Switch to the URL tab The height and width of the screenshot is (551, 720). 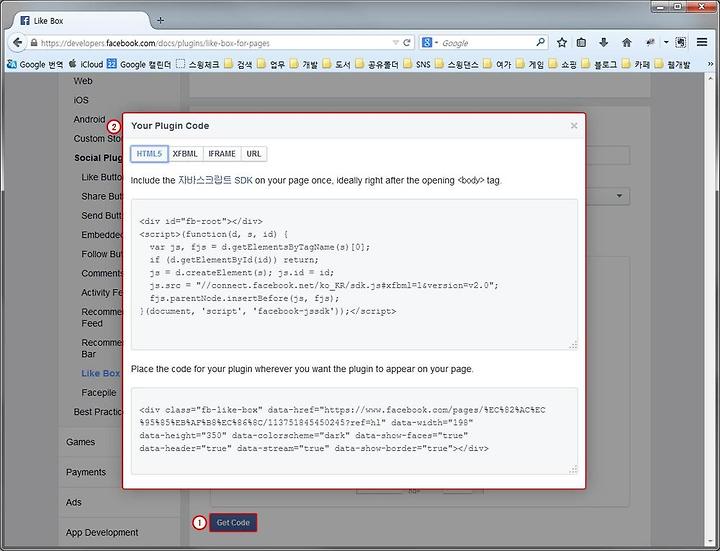tap(253, 154)
